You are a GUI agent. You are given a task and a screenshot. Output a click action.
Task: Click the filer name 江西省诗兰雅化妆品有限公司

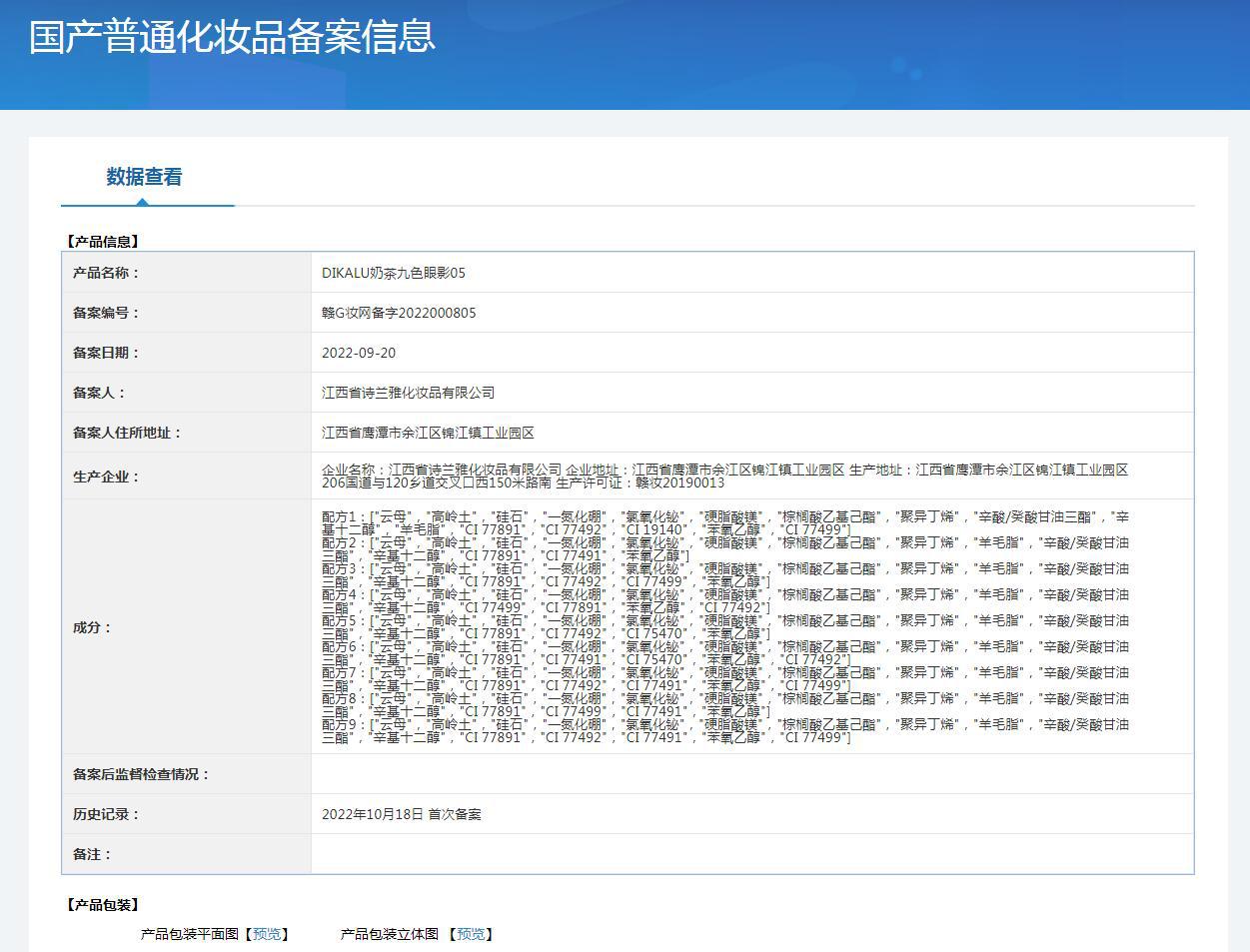pos(408,393)
